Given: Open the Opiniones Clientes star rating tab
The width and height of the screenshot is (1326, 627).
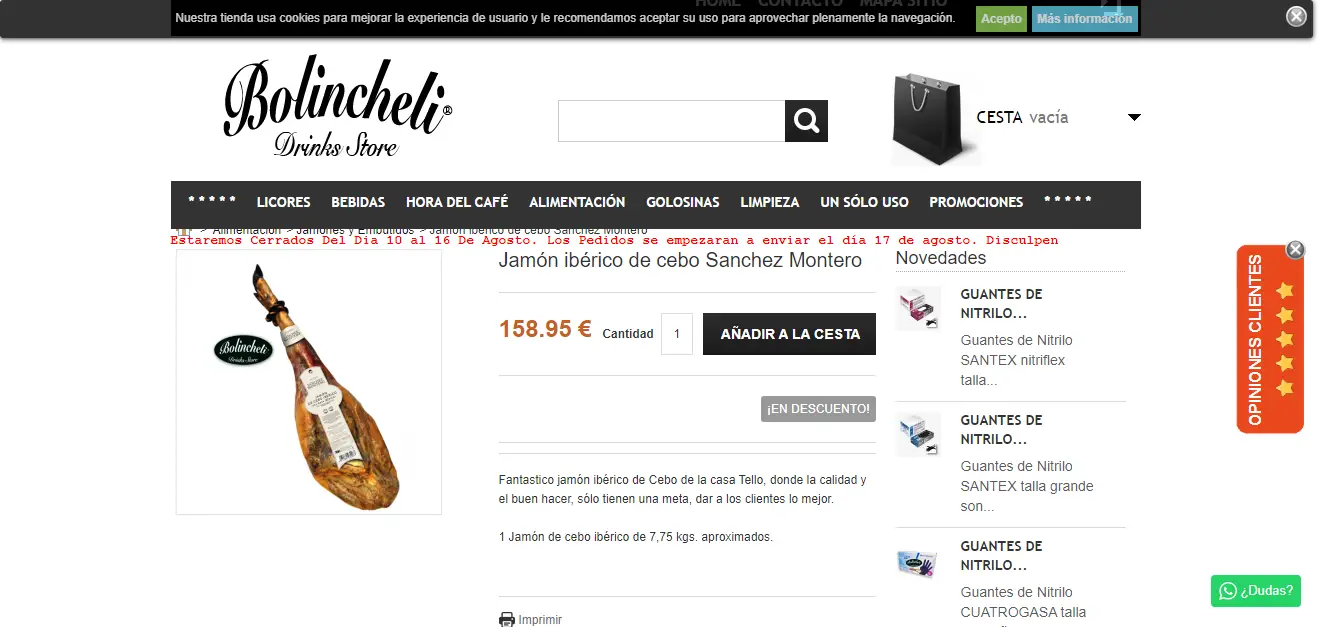Looking at the screenshot, I should [x=1270, y=339].
